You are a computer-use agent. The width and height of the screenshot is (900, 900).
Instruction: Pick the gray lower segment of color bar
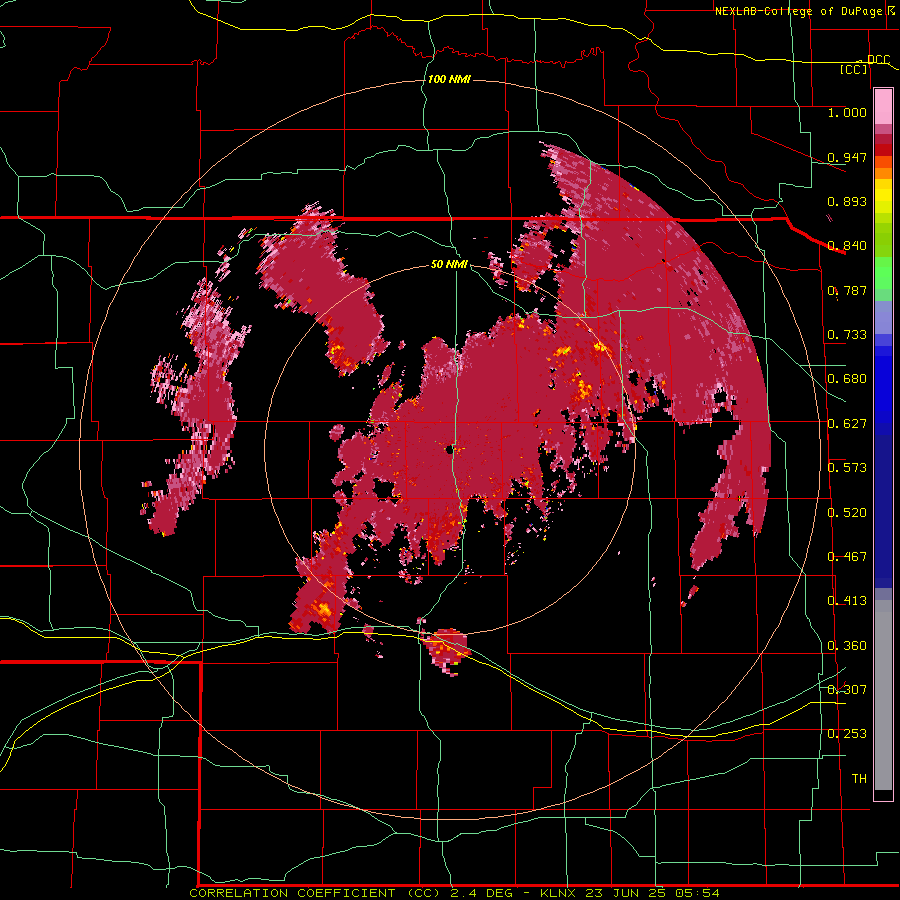tap(883, 697)
